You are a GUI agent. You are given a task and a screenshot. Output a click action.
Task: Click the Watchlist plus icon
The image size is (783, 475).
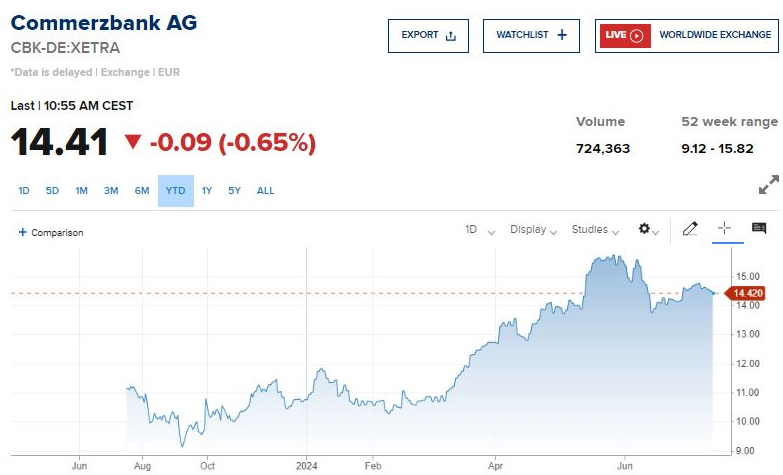coord(562,35)
